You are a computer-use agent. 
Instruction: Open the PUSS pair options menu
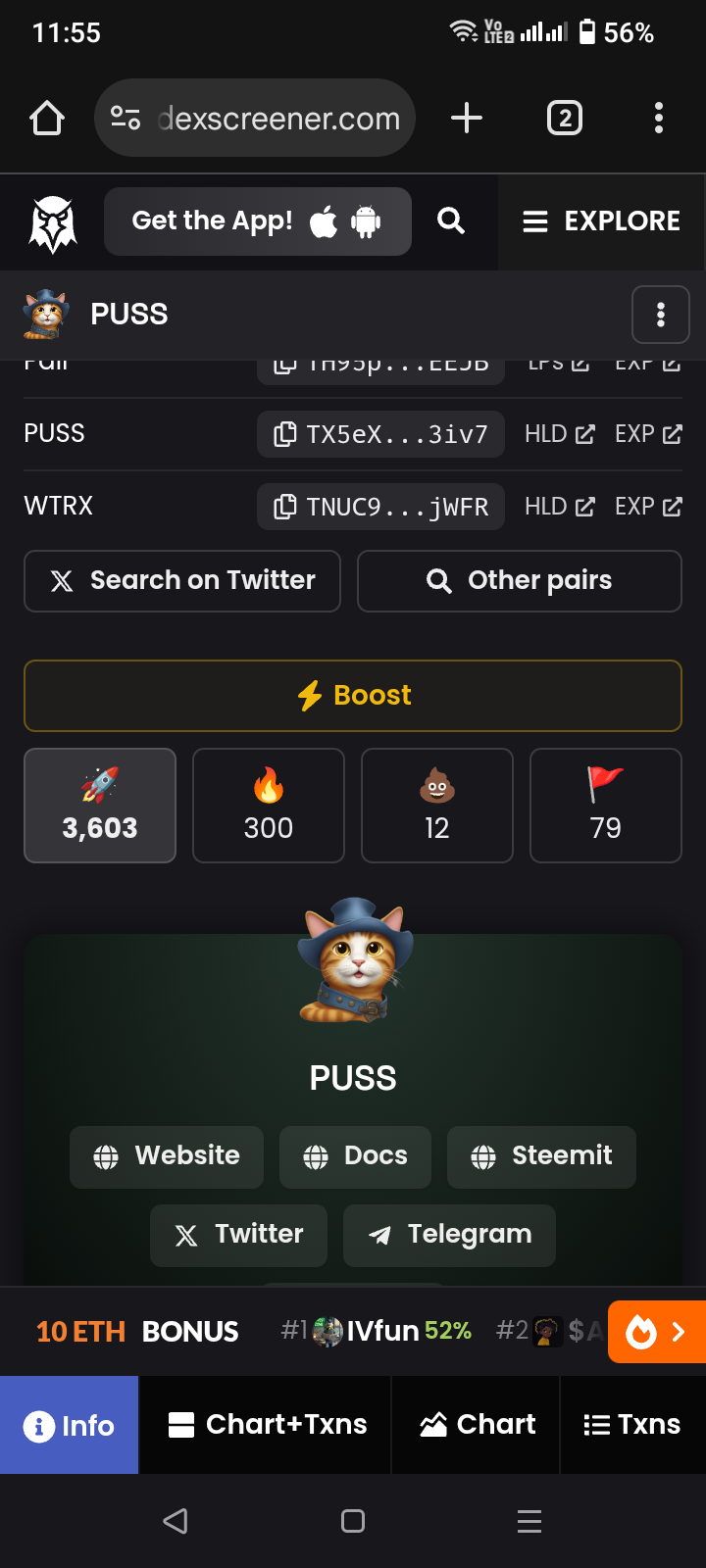pyautogui.click(x=661, y=315)
